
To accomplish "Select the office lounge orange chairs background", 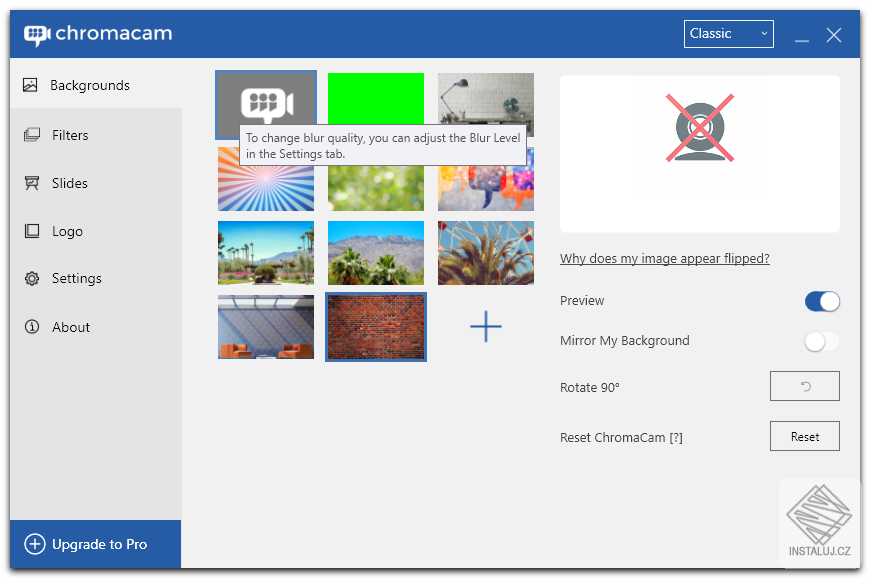I will pos(266,327).
